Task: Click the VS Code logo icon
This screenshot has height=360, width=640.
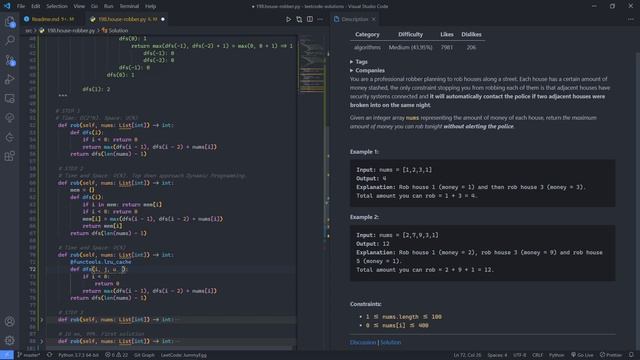Action: [x=7, y=6]
